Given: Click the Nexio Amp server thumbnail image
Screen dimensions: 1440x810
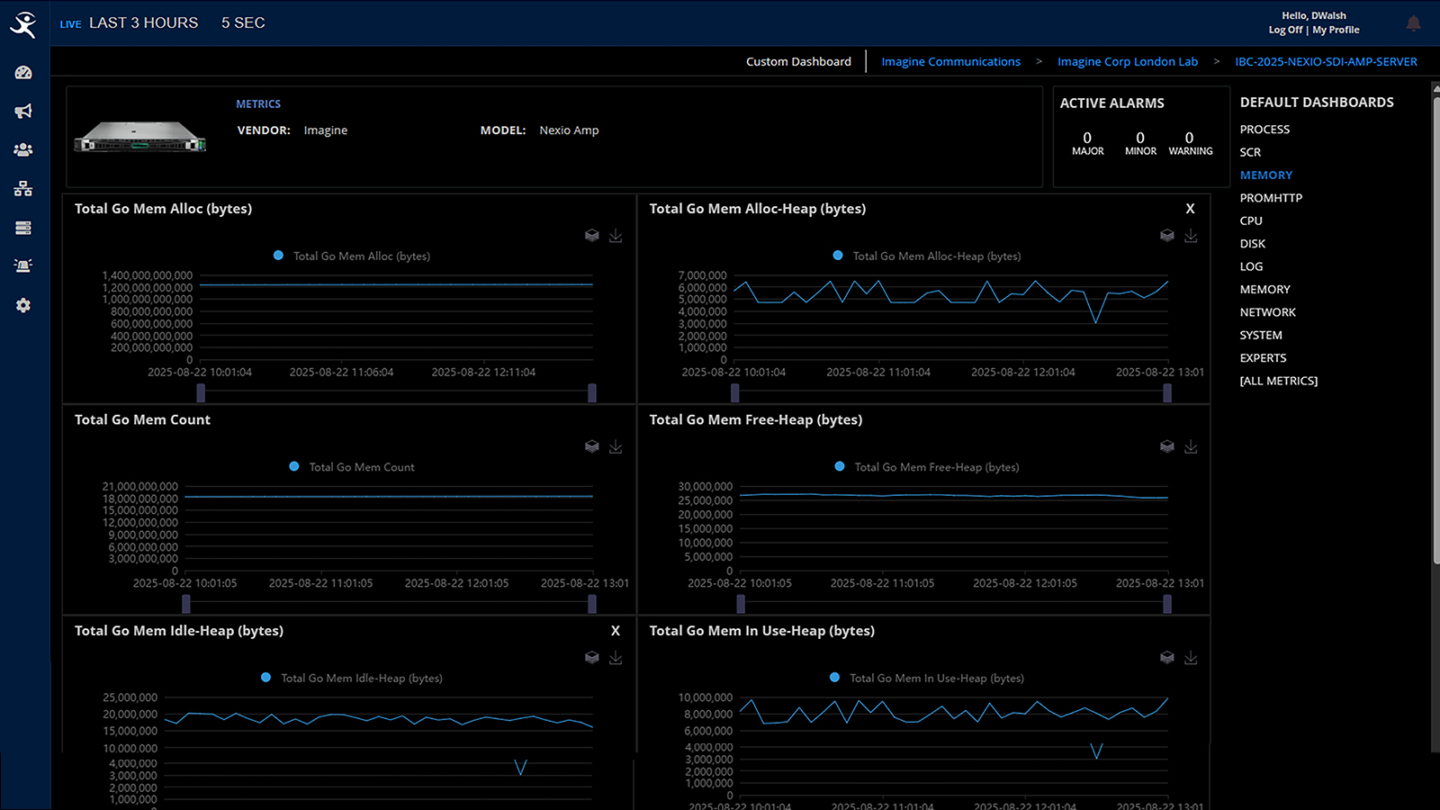Looking at the screenshot, I should click(140, 137).
